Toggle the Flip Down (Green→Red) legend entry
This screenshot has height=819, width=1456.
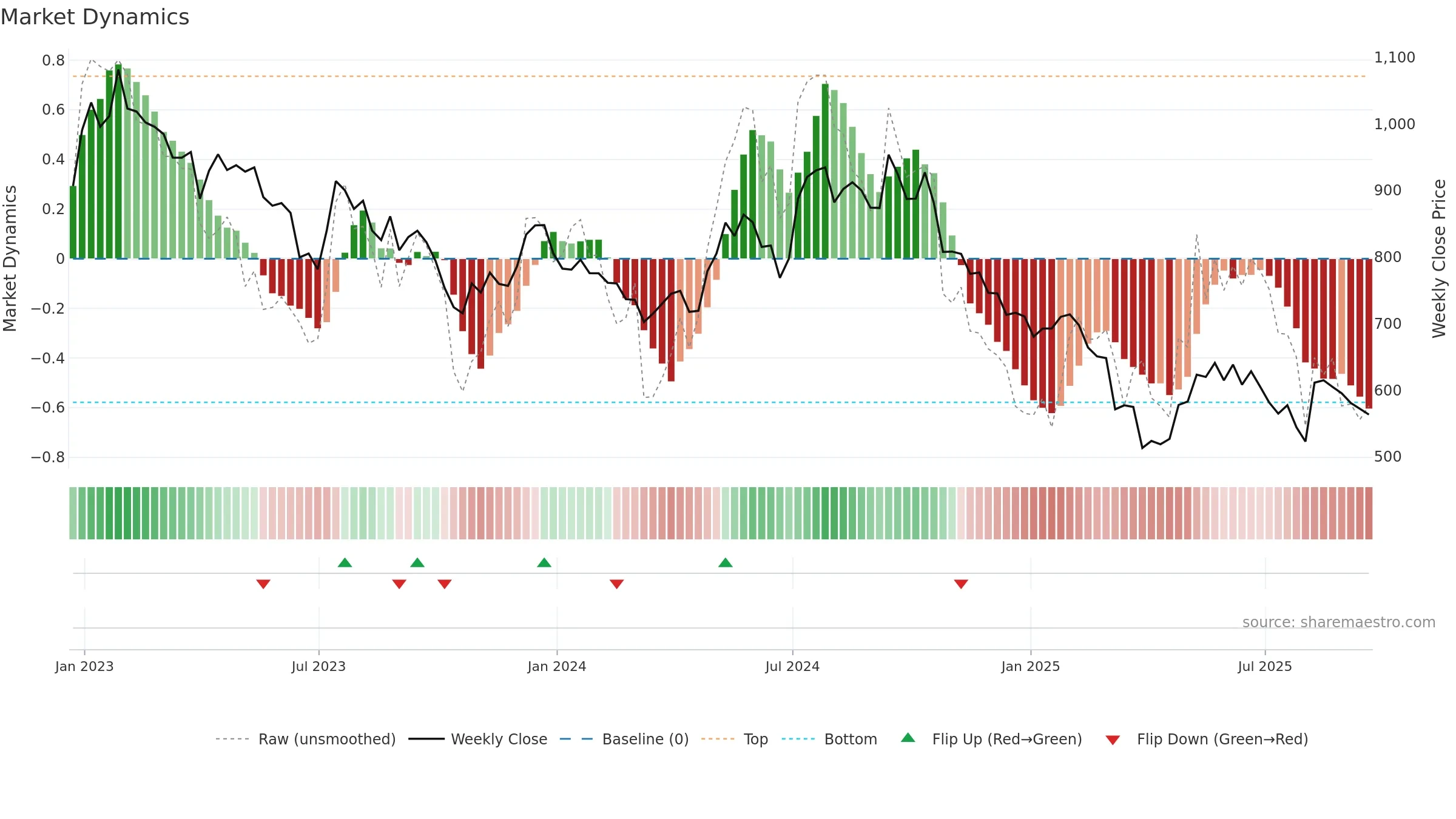[1206, 739]
